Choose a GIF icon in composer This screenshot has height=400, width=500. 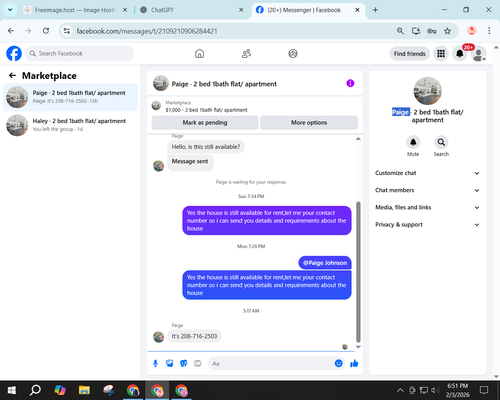pyautogui.click(x=198, y=363)
